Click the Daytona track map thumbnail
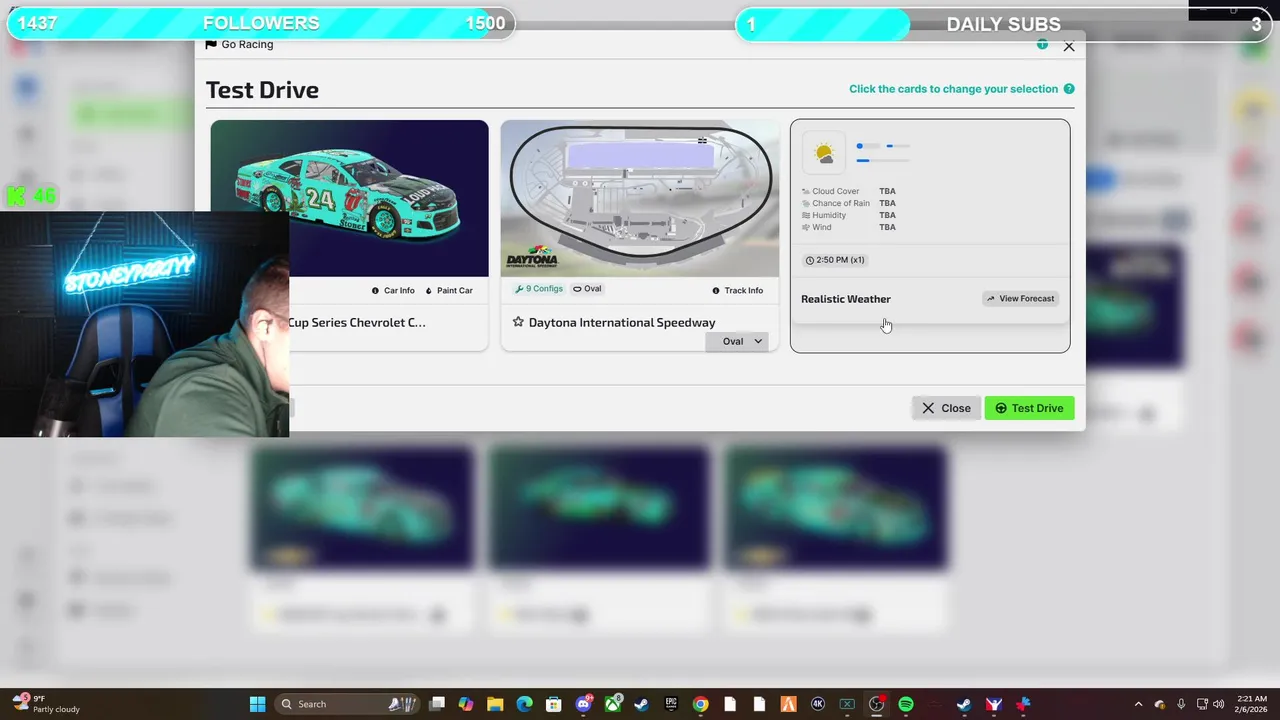The width and height of the screenshot is (1280, 720). [x=640, y=198]
